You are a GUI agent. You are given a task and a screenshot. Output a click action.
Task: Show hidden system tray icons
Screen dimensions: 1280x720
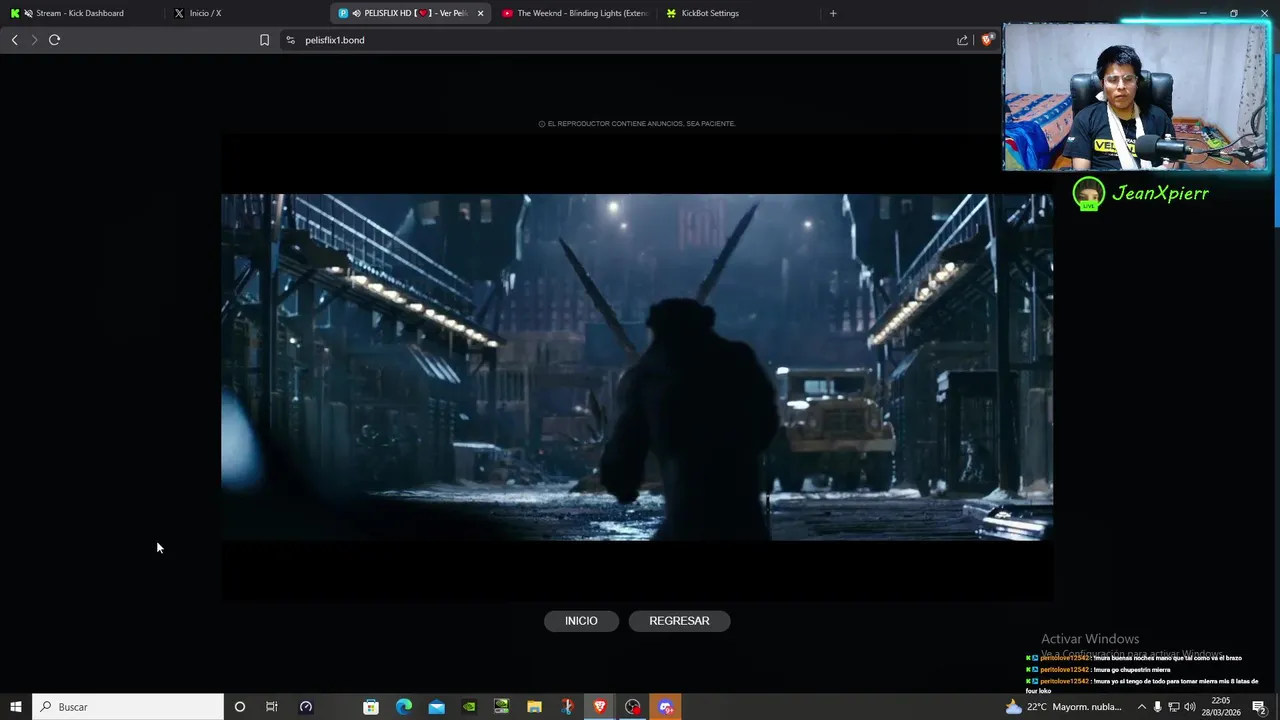(x=1141, y=707)
